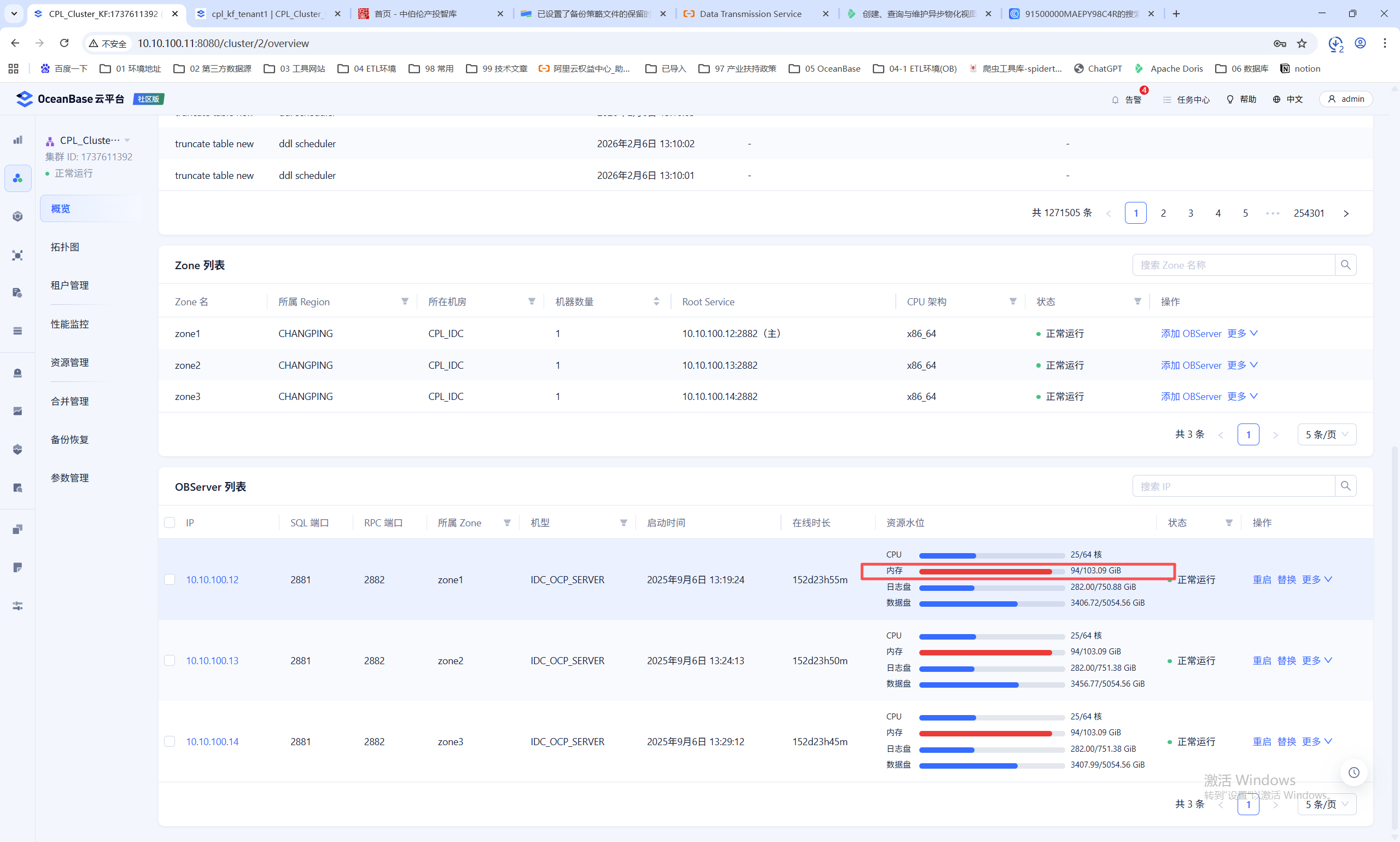Open the 5 条/页 page size dropdown for Zone list

1326,434
